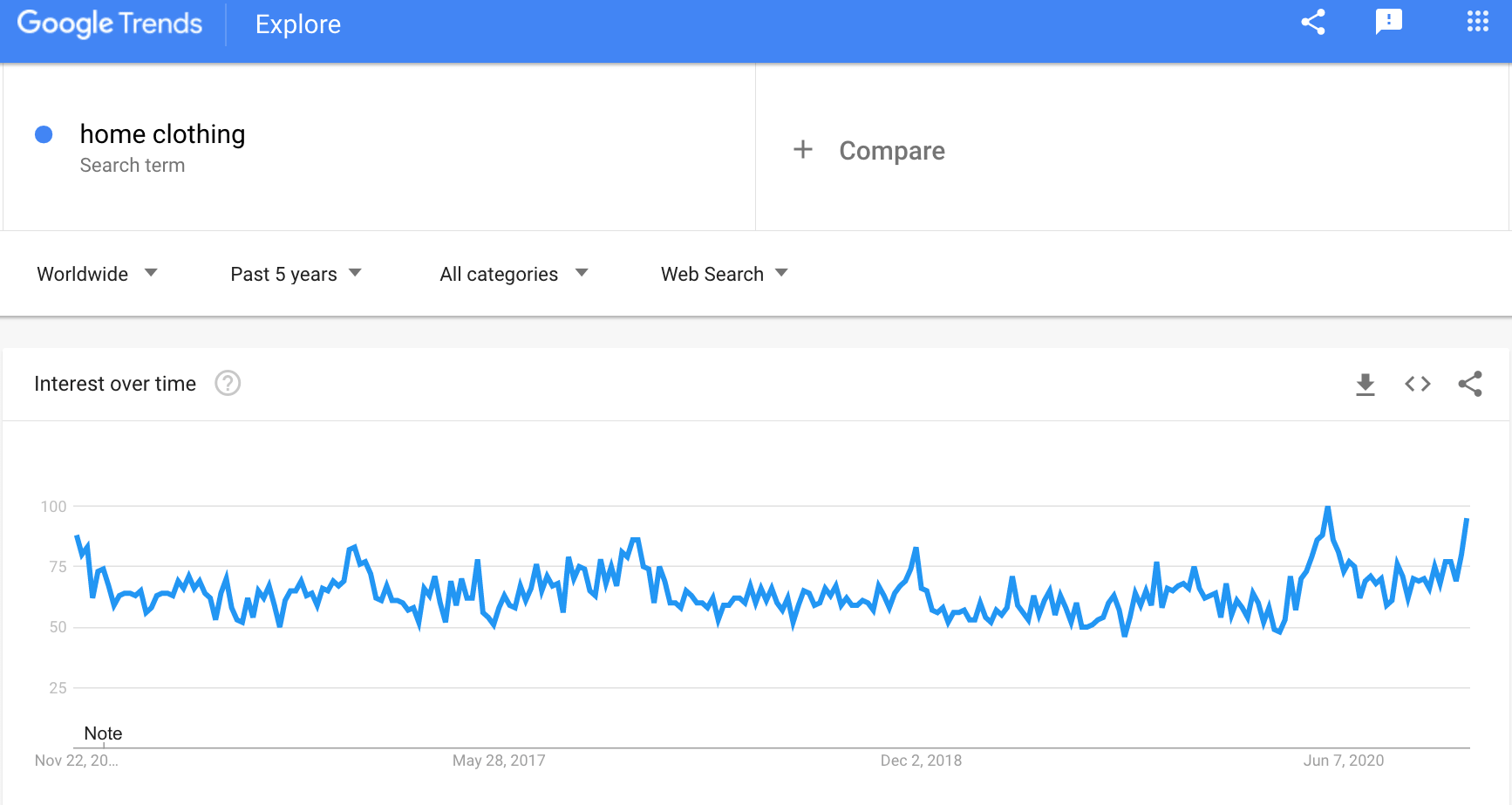Edit the home clothing search term
This screenshot has height=805, width=1512.
click(162, 133)
